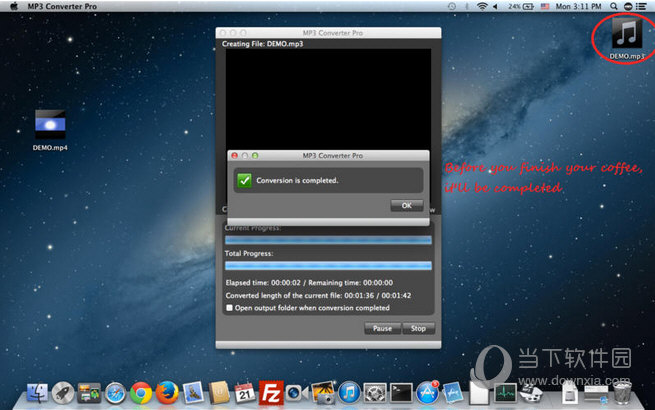655x410 pixels.
Task: Open Xcode blueprint icon in dock
Action: (453, 393)
